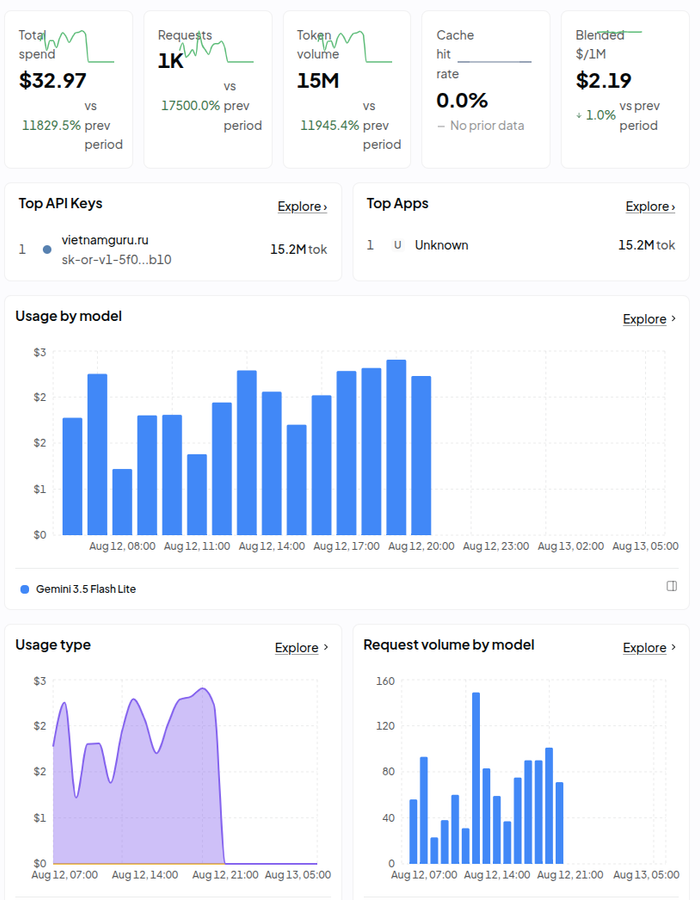
Task: Click the U avatar icon beside Unknown app
Action: coord(397,245)
